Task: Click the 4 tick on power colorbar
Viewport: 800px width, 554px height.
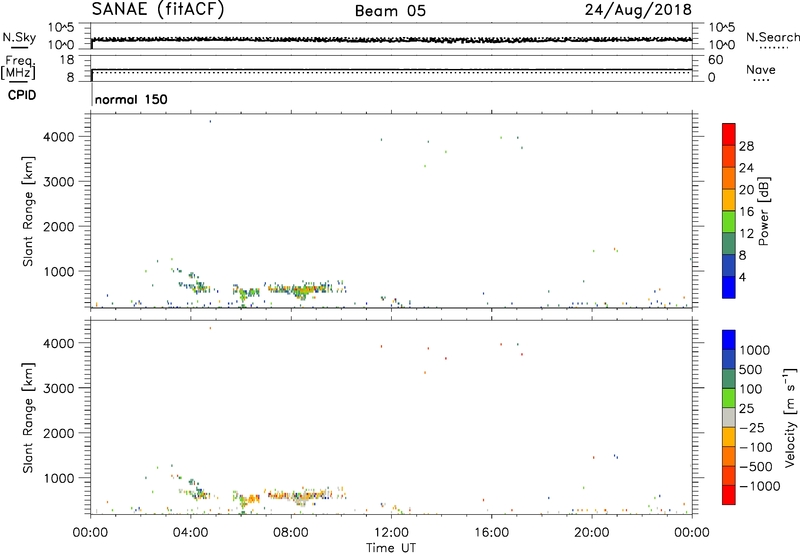Action: click(742, 277)
